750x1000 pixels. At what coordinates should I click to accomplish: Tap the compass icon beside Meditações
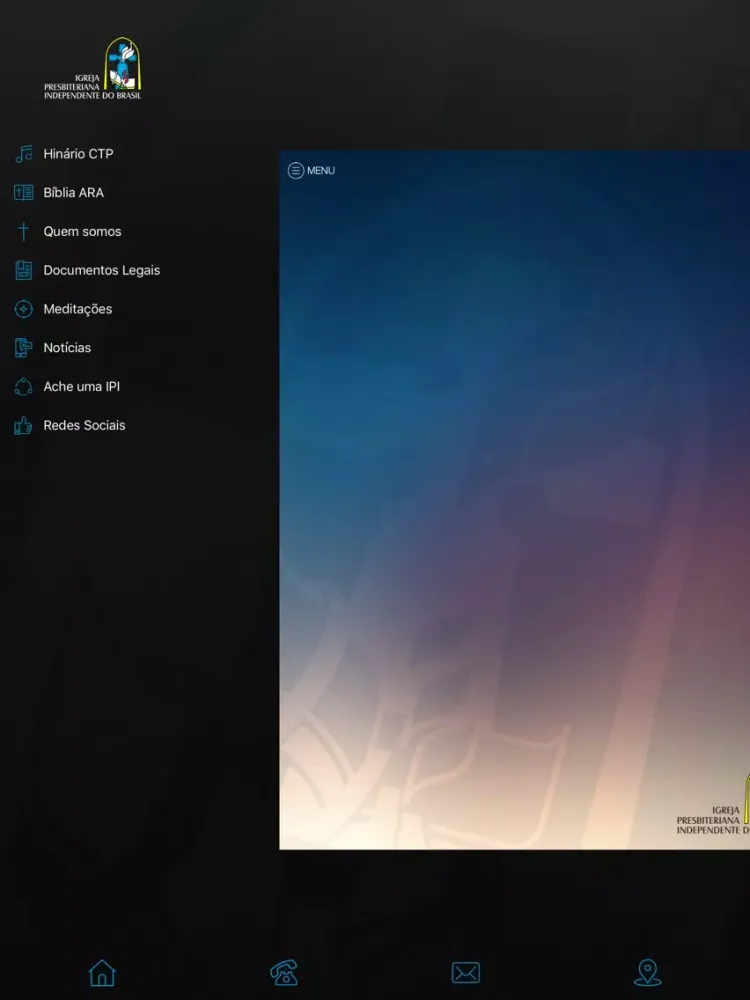(x=24, y=309)
